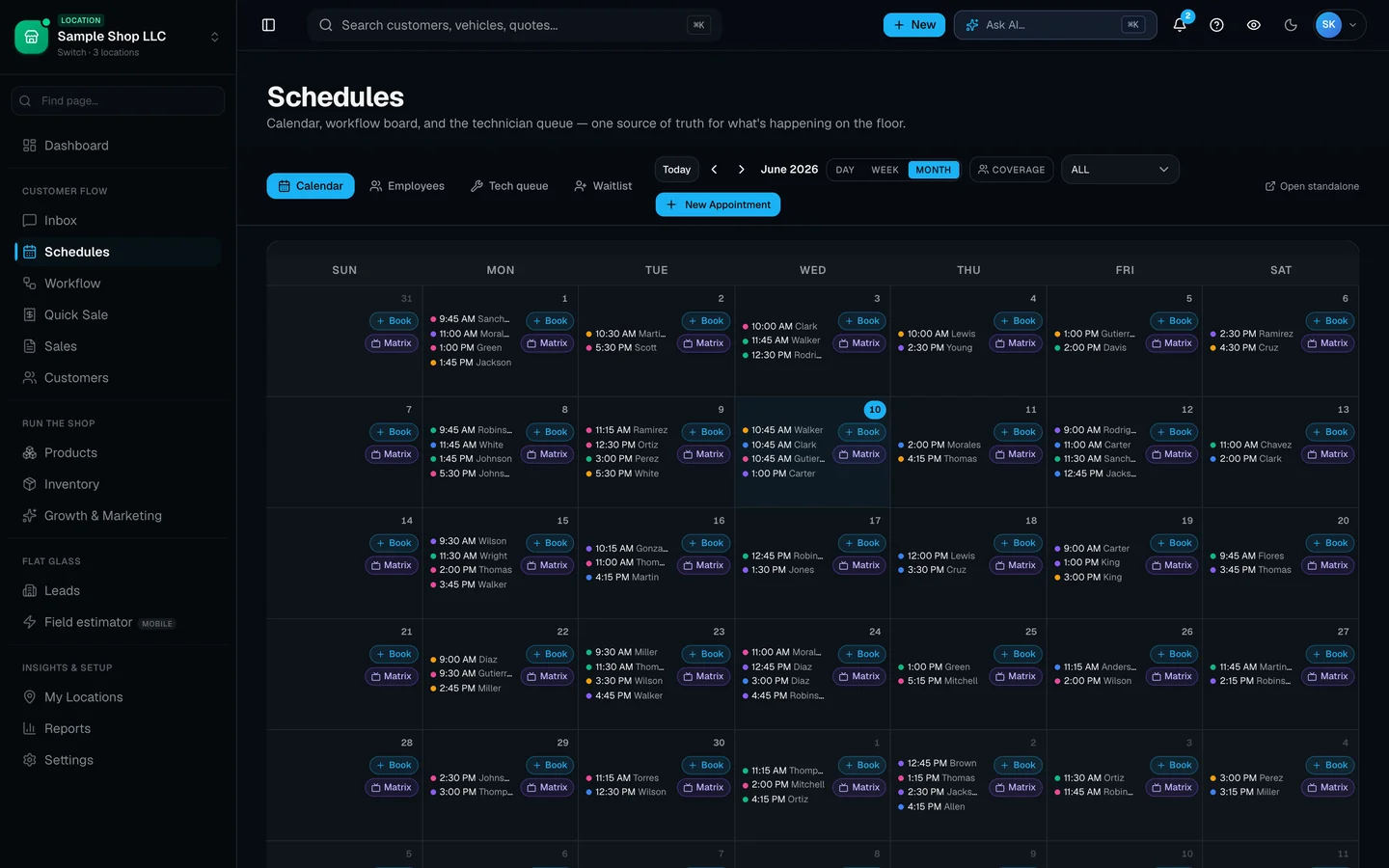Open notifications bell
Screen dimensions: 1389x868
coord(1180,25)
